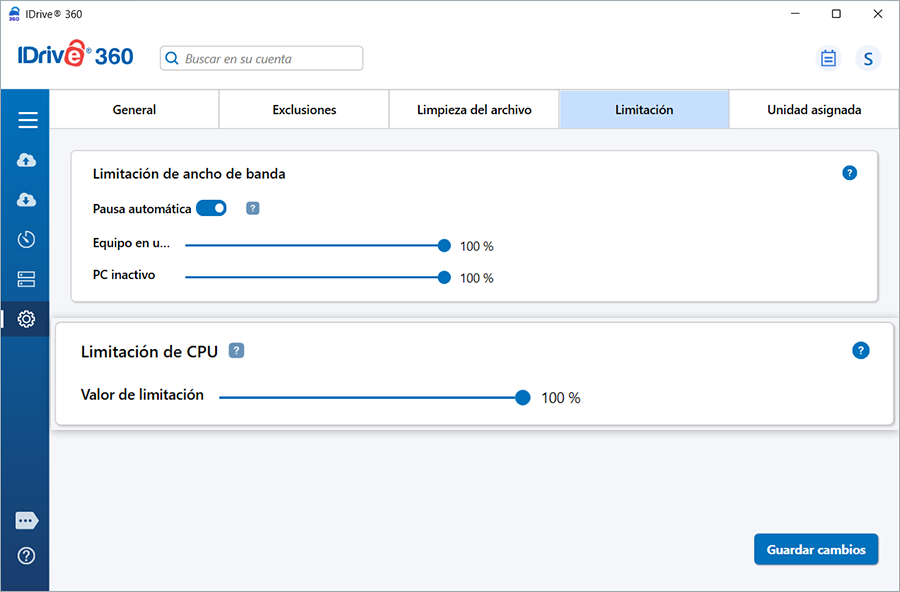This screenshot has width=900, height=592.
Task: Open the chat feedback icon
Action: pyautogui.click(x=27, y=521)
